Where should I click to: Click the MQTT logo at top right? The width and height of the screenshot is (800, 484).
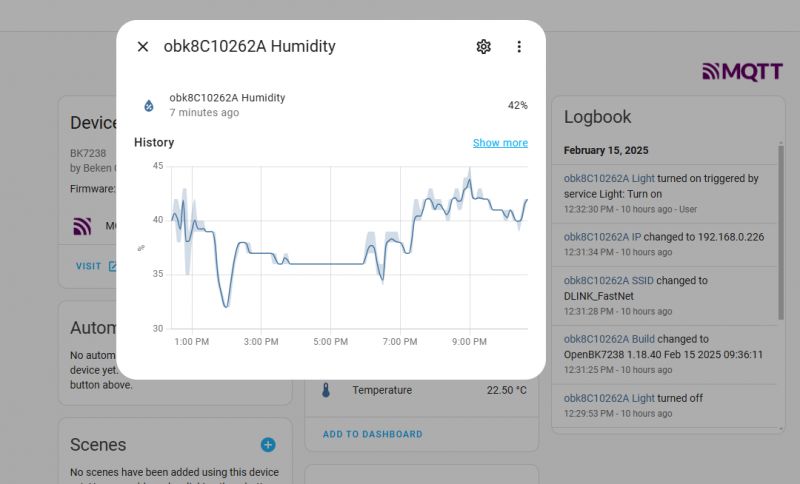pos(742,71)
